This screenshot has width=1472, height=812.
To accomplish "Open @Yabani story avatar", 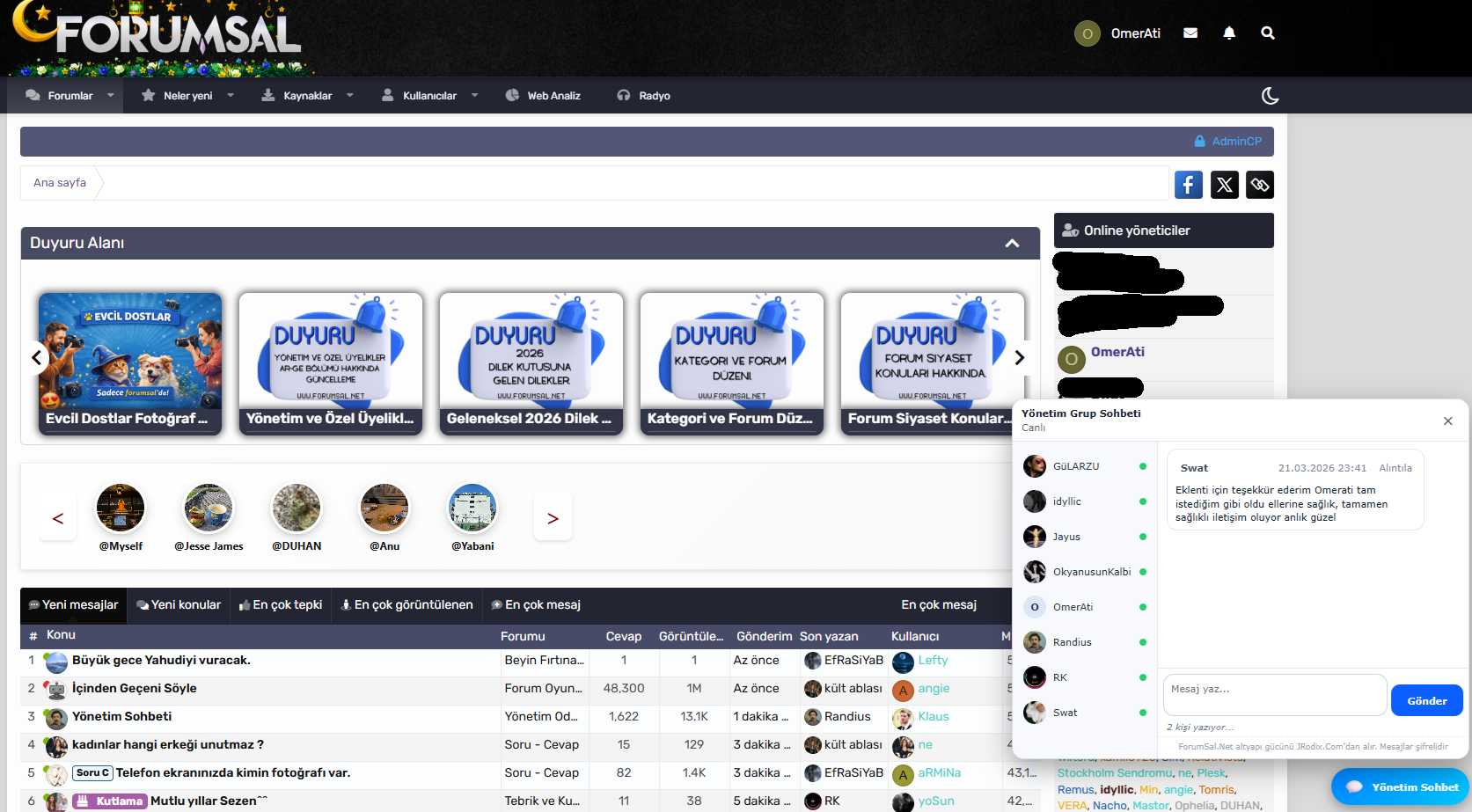I will coord(472,508).
